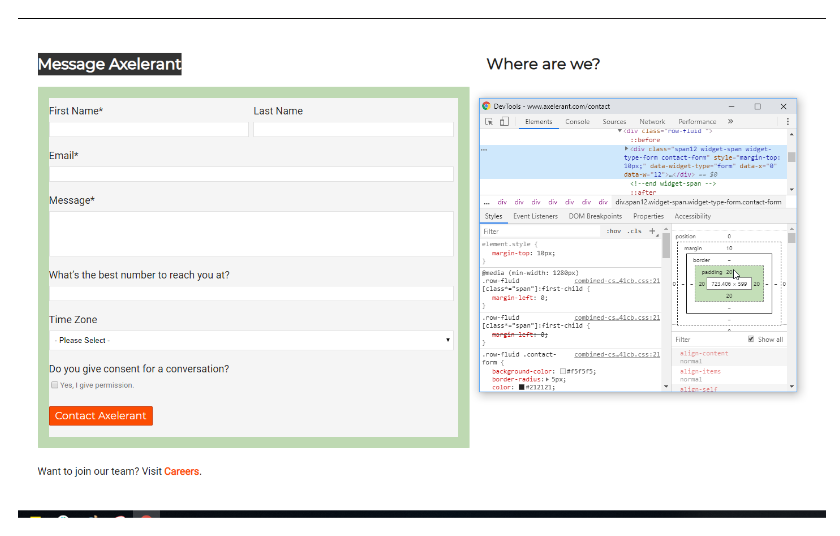Open the Network tab
Image resolution: width=840 pixels, height=536 pixels.
click(x=652, y=122)
